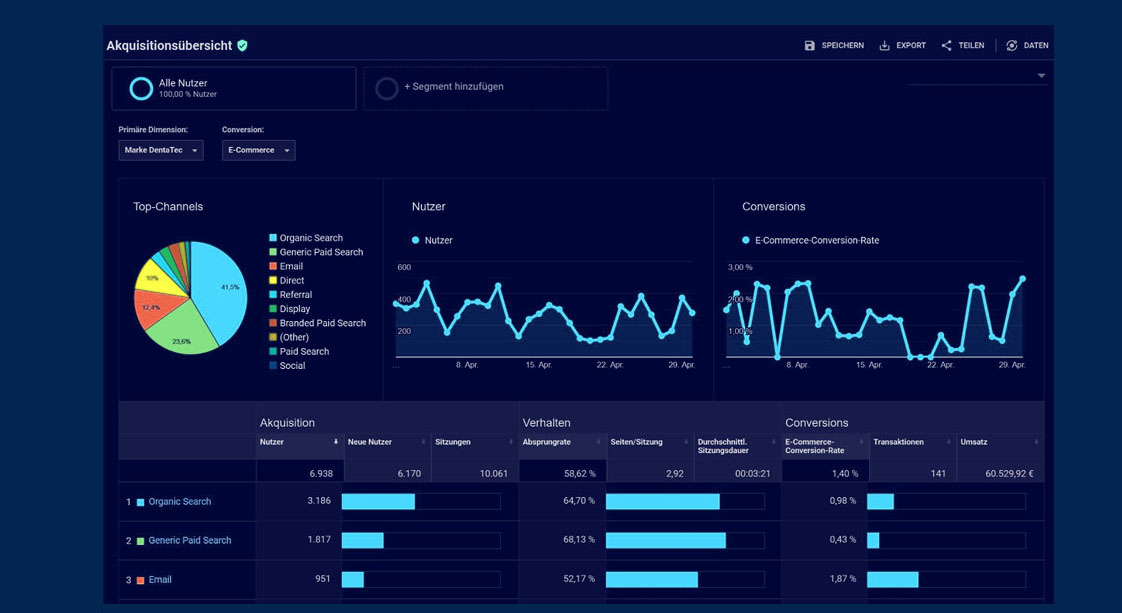The width and height of the screenshot is (1122, 613).
Task: Open the Marke DentaTec dimension dropdown
Action: click(x=161, y=150)
